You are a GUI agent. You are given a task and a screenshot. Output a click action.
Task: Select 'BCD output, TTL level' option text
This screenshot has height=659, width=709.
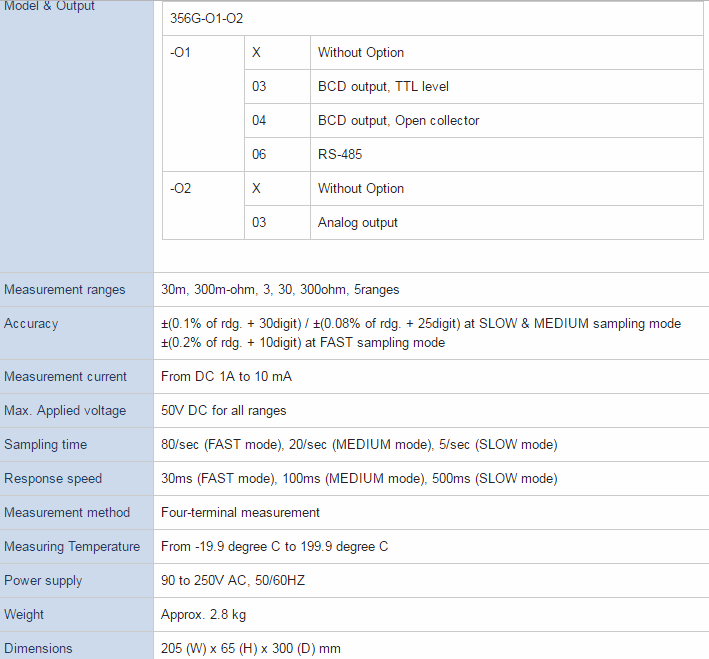383,87
